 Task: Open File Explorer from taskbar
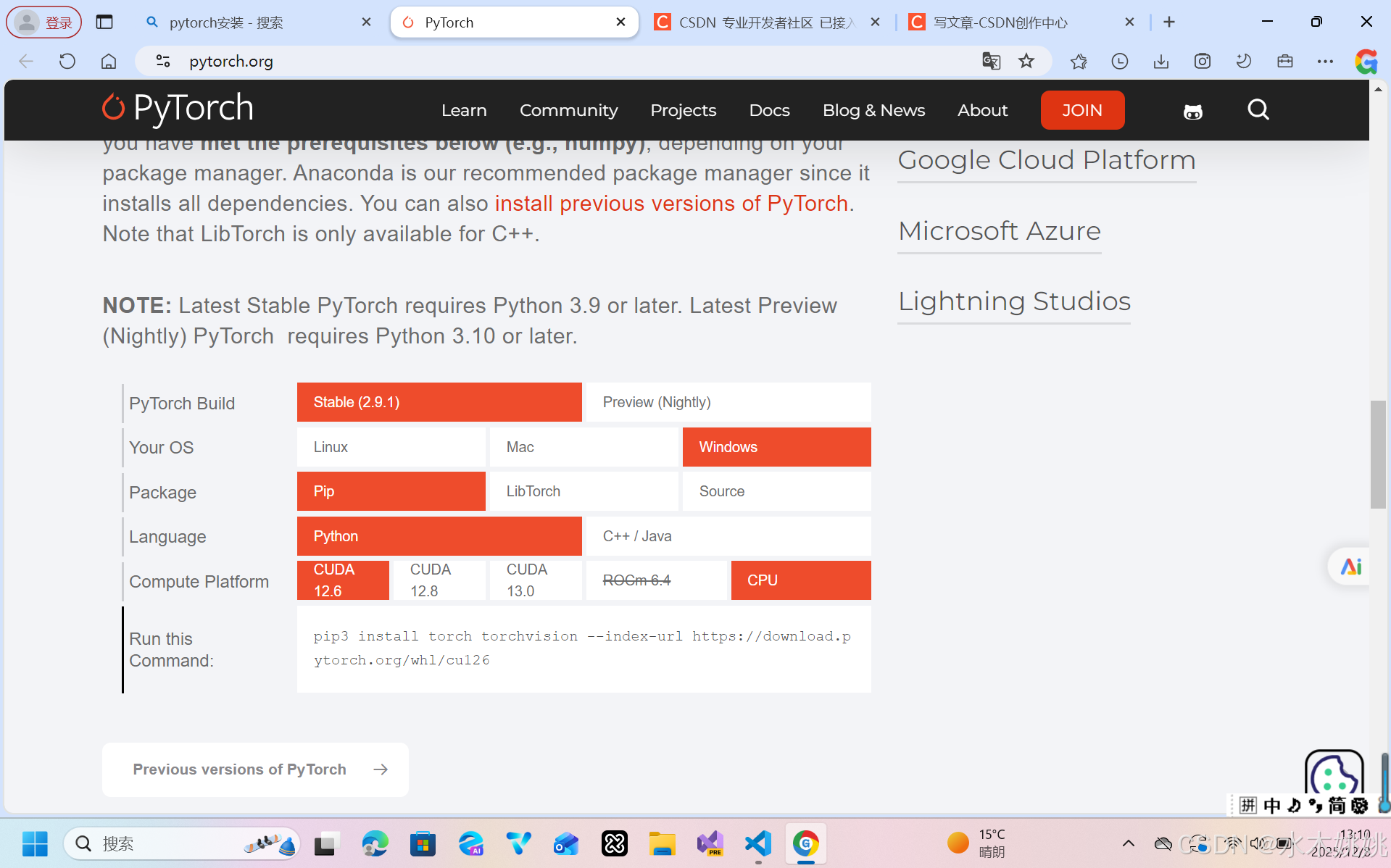pos(662,843)
